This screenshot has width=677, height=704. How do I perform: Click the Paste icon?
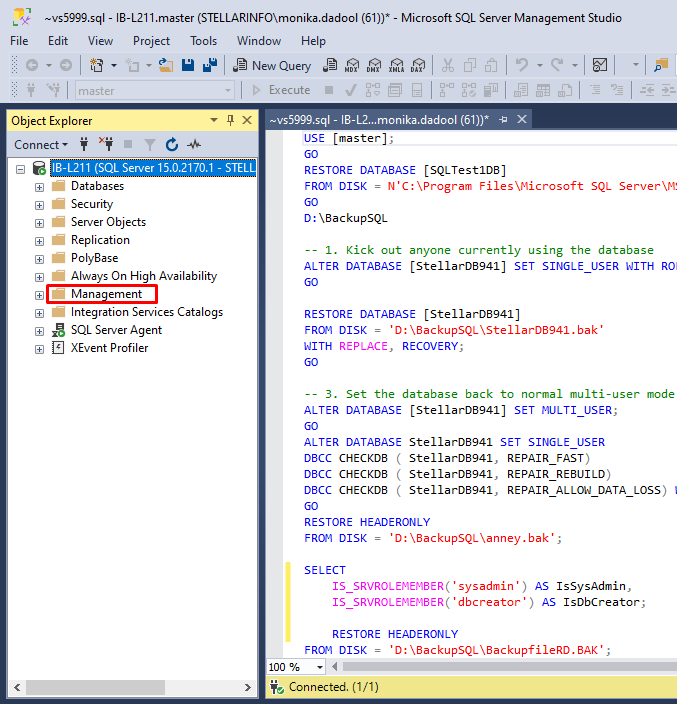491,66
